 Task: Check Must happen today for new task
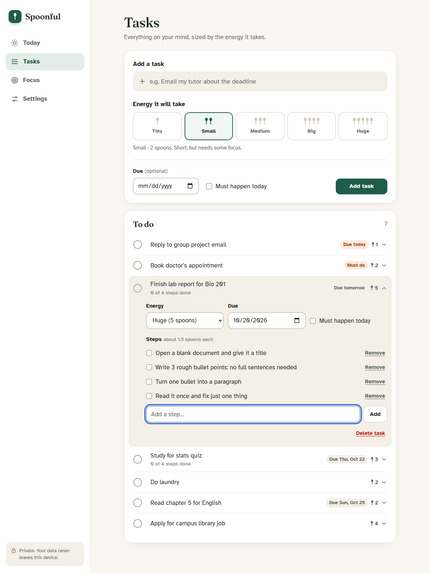pyautogui.click(x=209, y=186)
